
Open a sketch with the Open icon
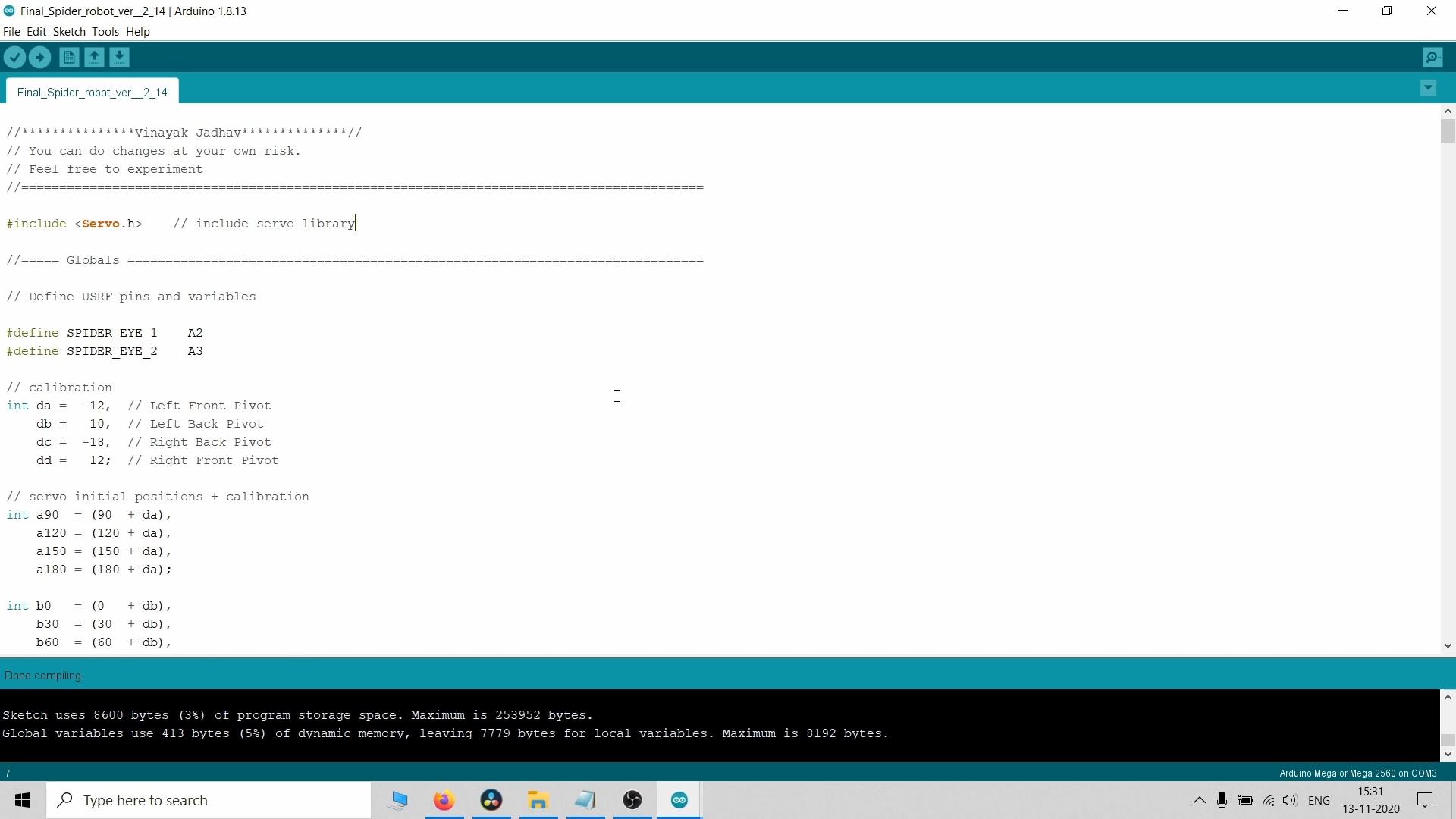94,58
